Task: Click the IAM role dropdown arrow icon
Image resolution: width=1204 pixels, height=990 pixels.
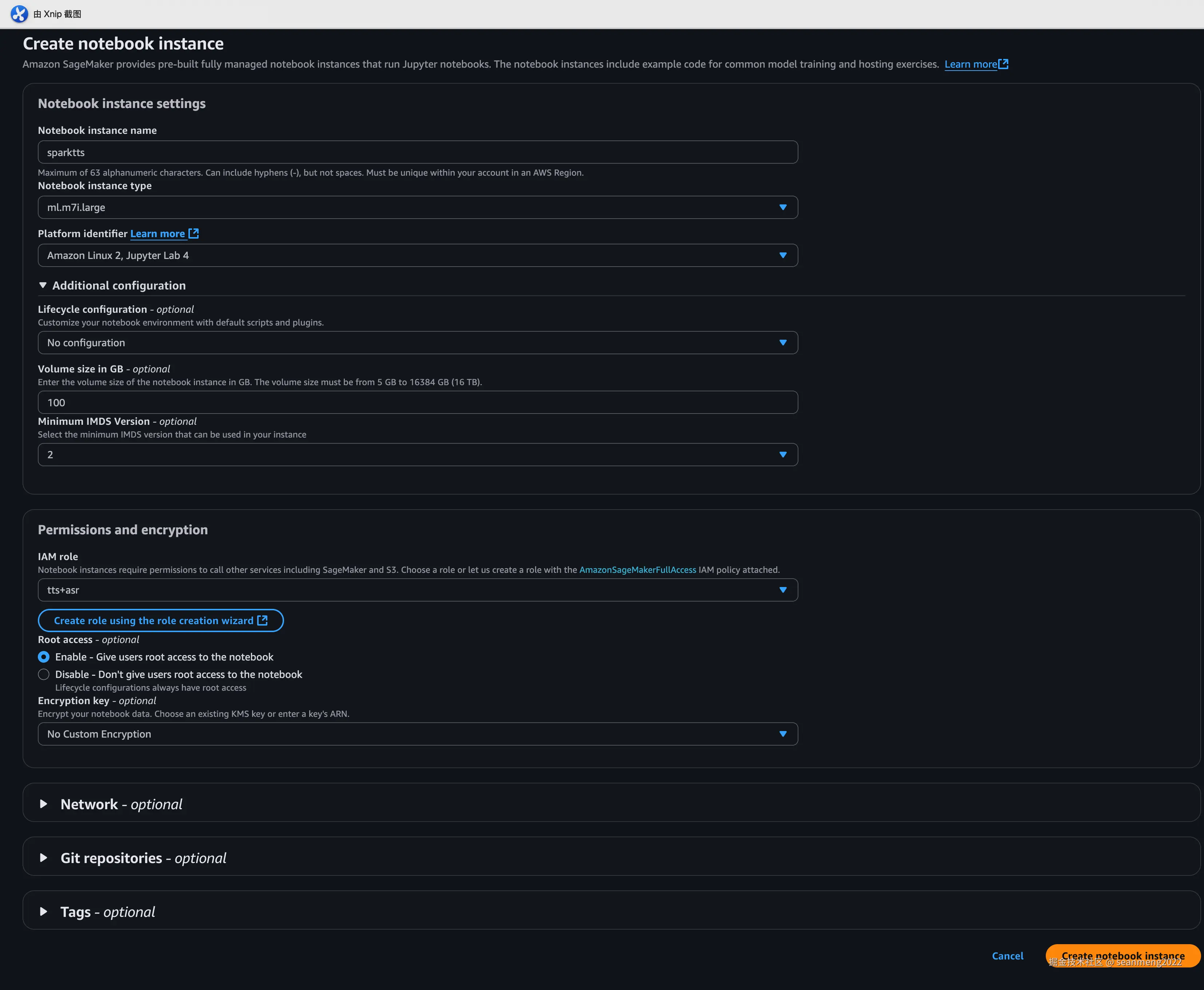Action: (782, 590)
